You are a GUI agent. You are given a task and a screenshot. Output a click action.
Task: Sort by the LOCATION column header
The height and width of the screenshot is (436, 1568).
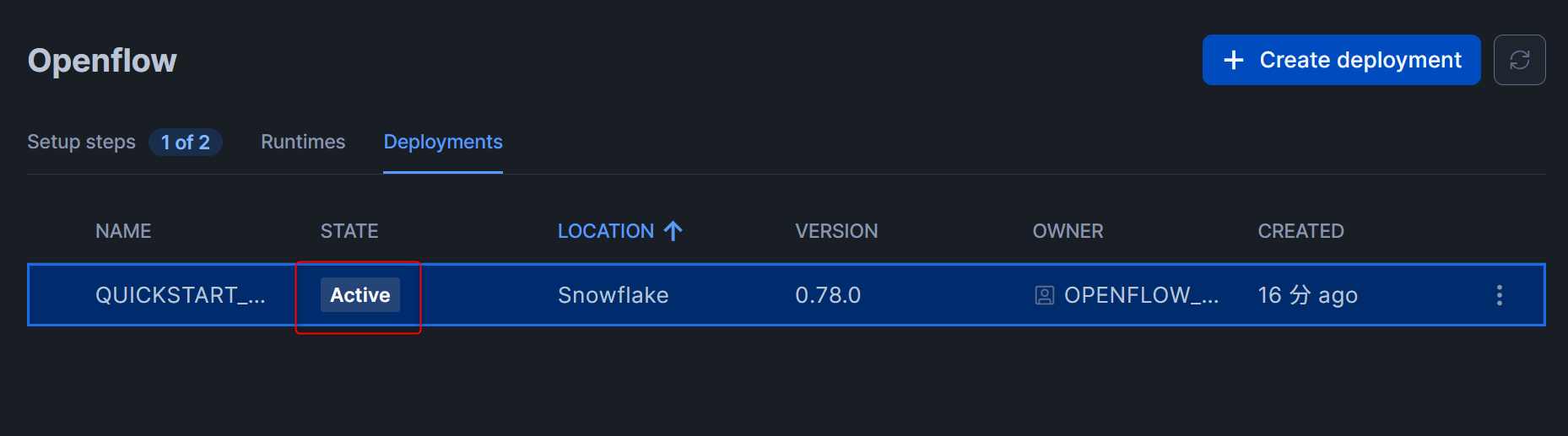[605, 231]
